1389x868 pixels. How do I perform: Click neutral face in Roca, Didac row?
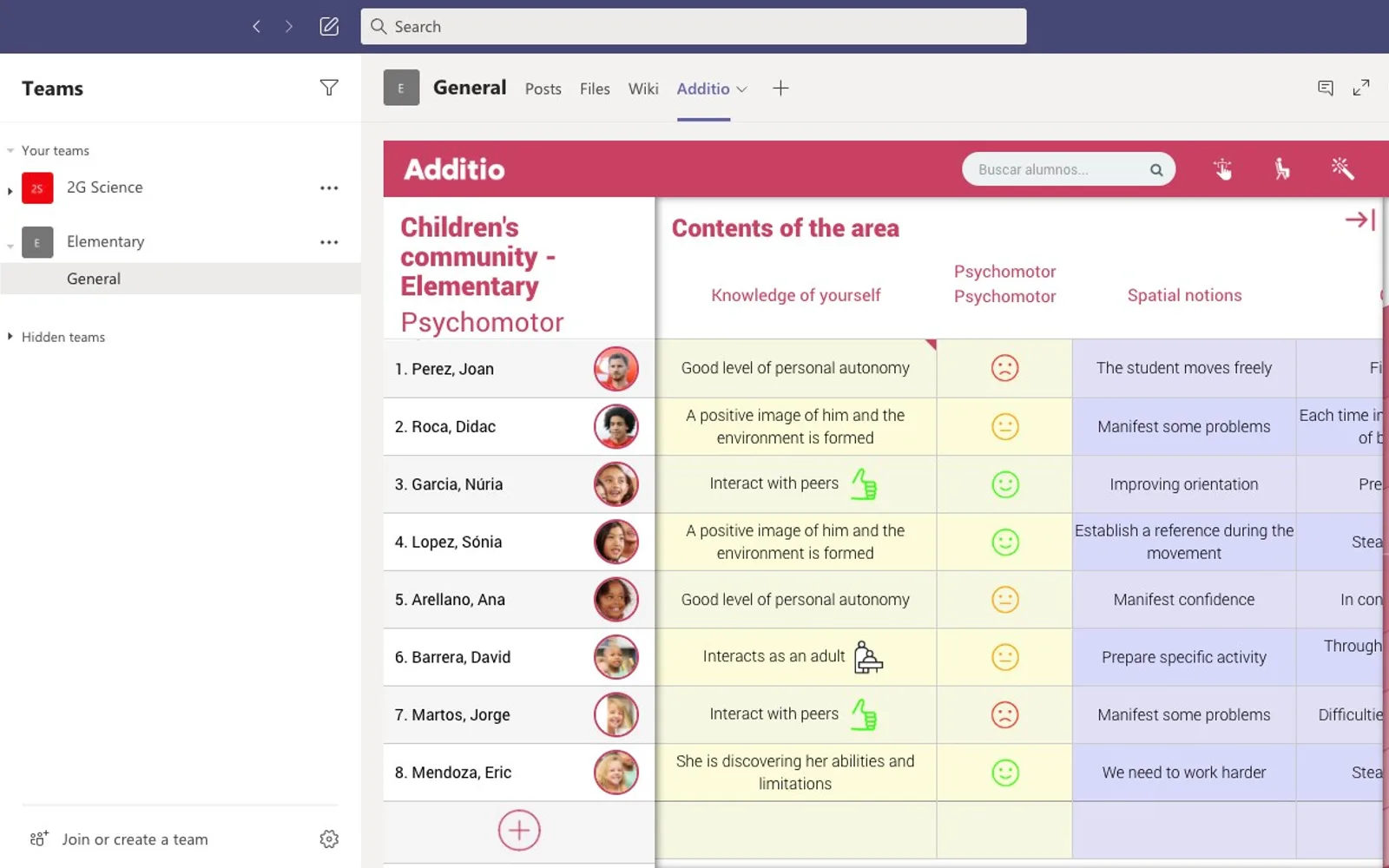click(x=1004, y=426)
